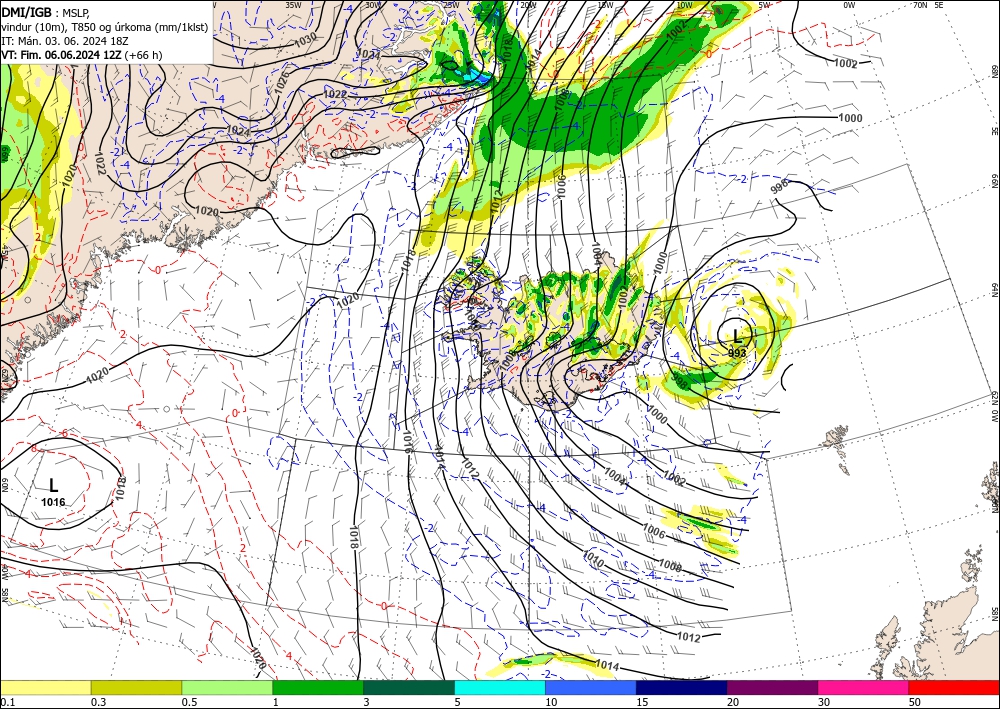Click the red 50+ legend swatch
This screenshot has height=709, width=1000.
954,687
